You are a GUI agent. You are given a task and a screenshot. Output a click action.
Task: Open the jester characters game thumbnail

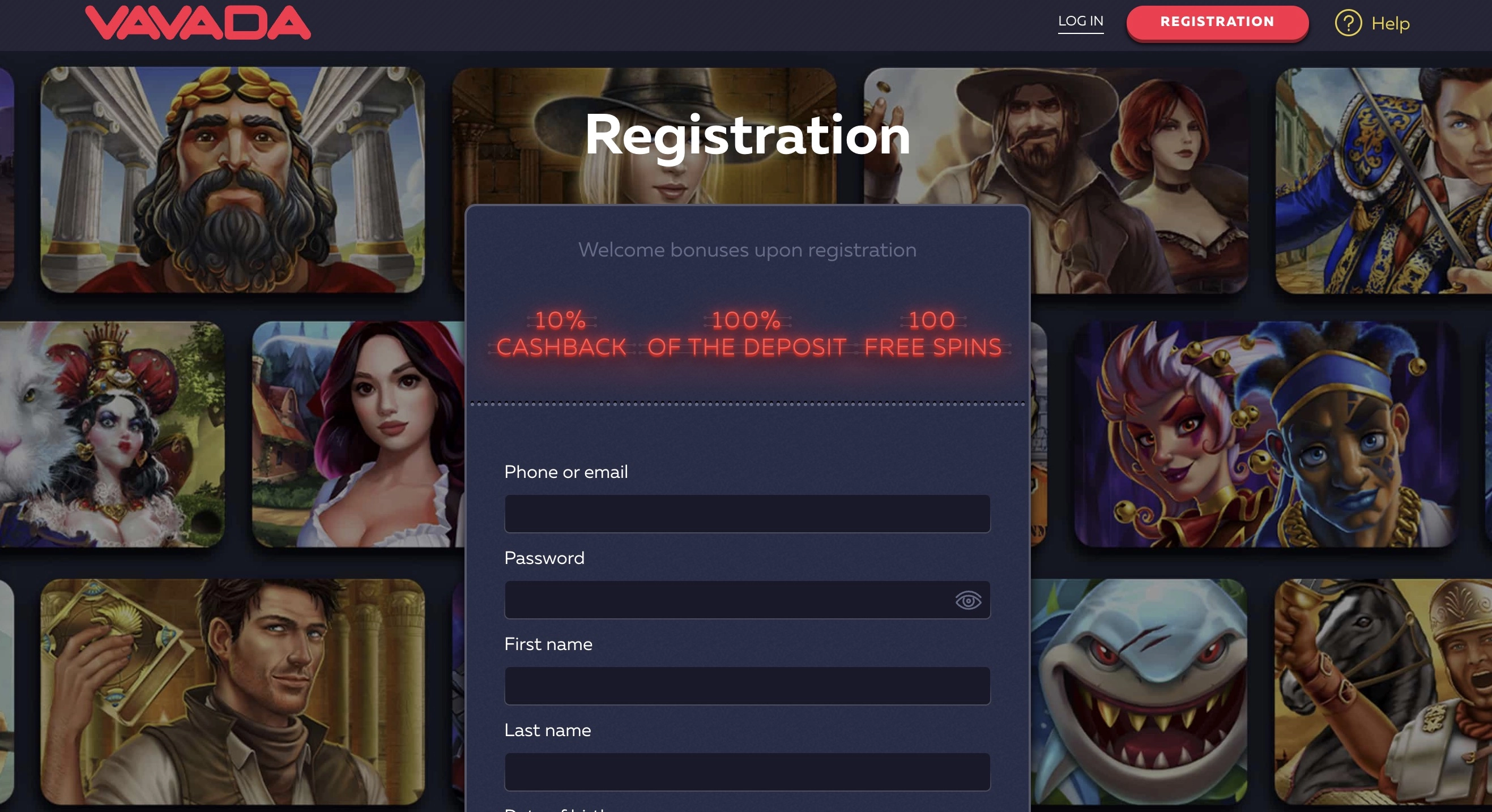(x=1265, y=434)
